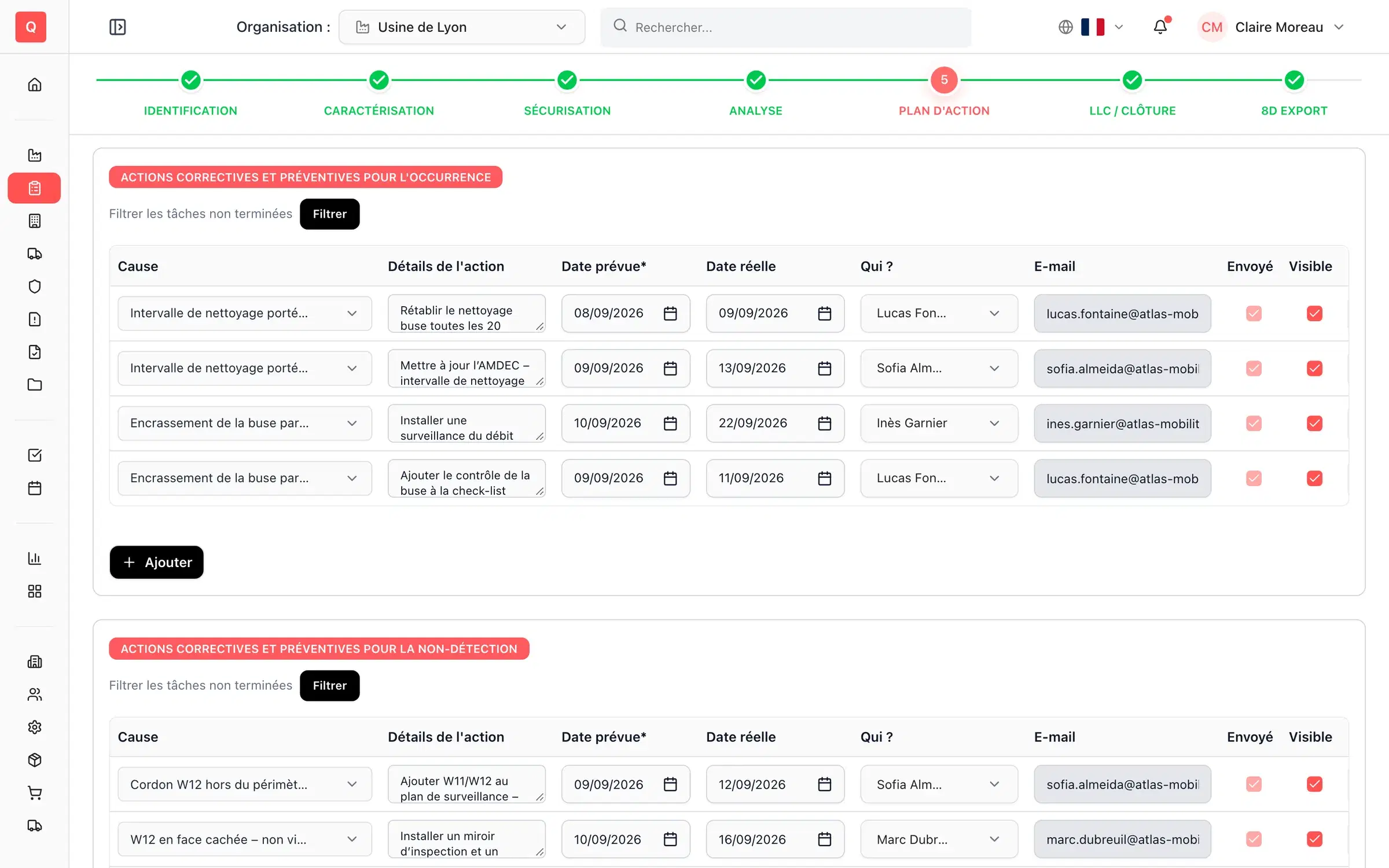
Task: Toggle Visible checkbox for Rétablir le nettoyage row
Action: click(x=1314, y=313)
